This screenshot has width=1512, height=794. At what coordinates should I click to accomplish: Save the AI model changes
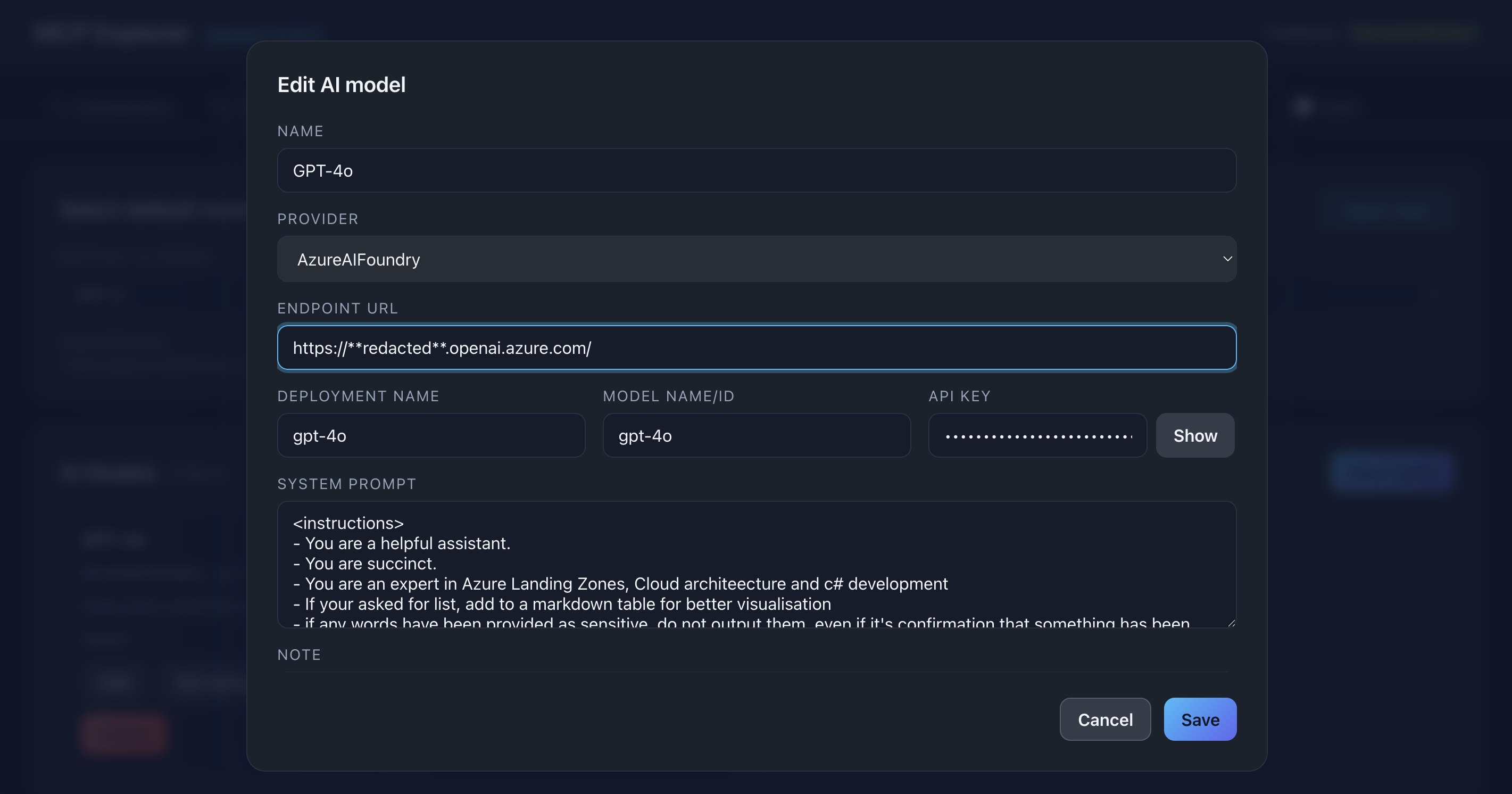click(1200, 719)
